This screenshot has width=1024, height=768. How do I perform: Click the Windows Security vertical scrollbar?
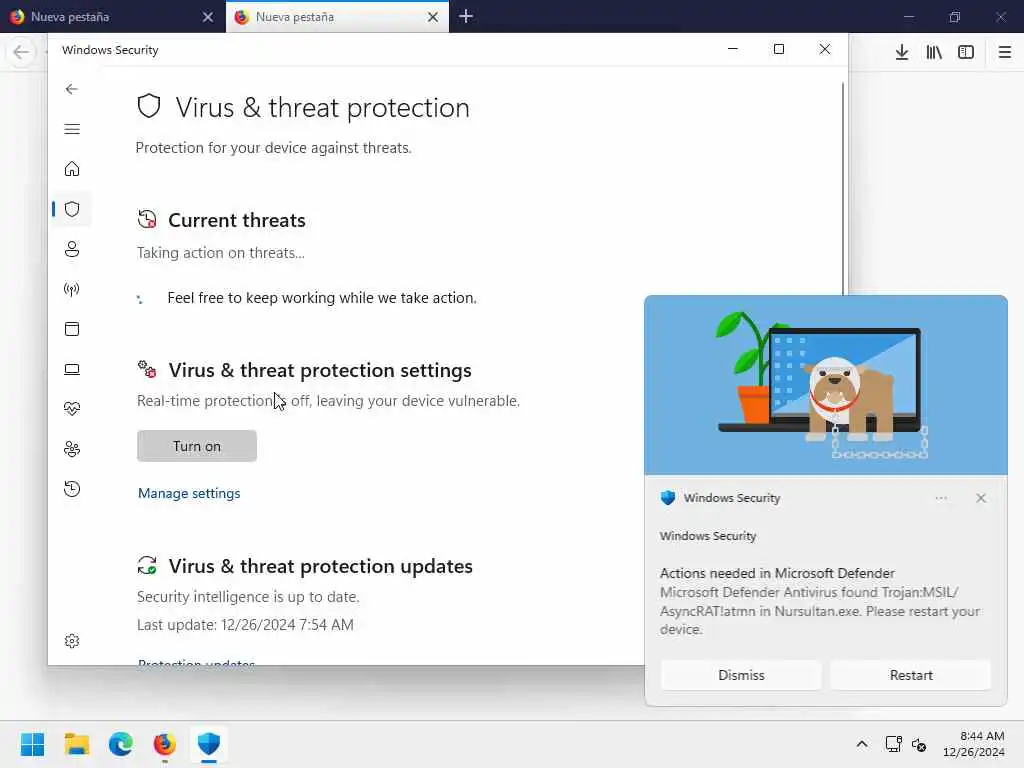click(x=842, y=189)
